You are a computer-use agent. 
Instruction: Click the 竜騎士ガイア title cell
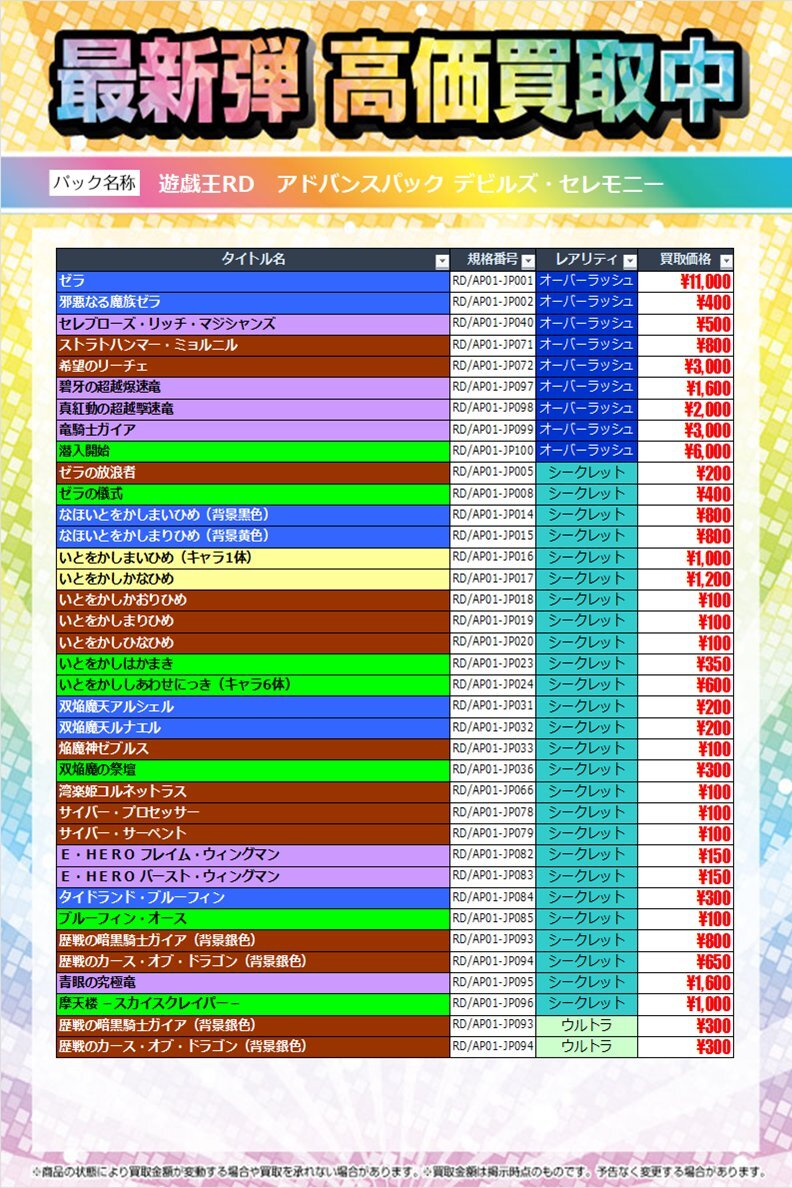click(x=253, y=430)
